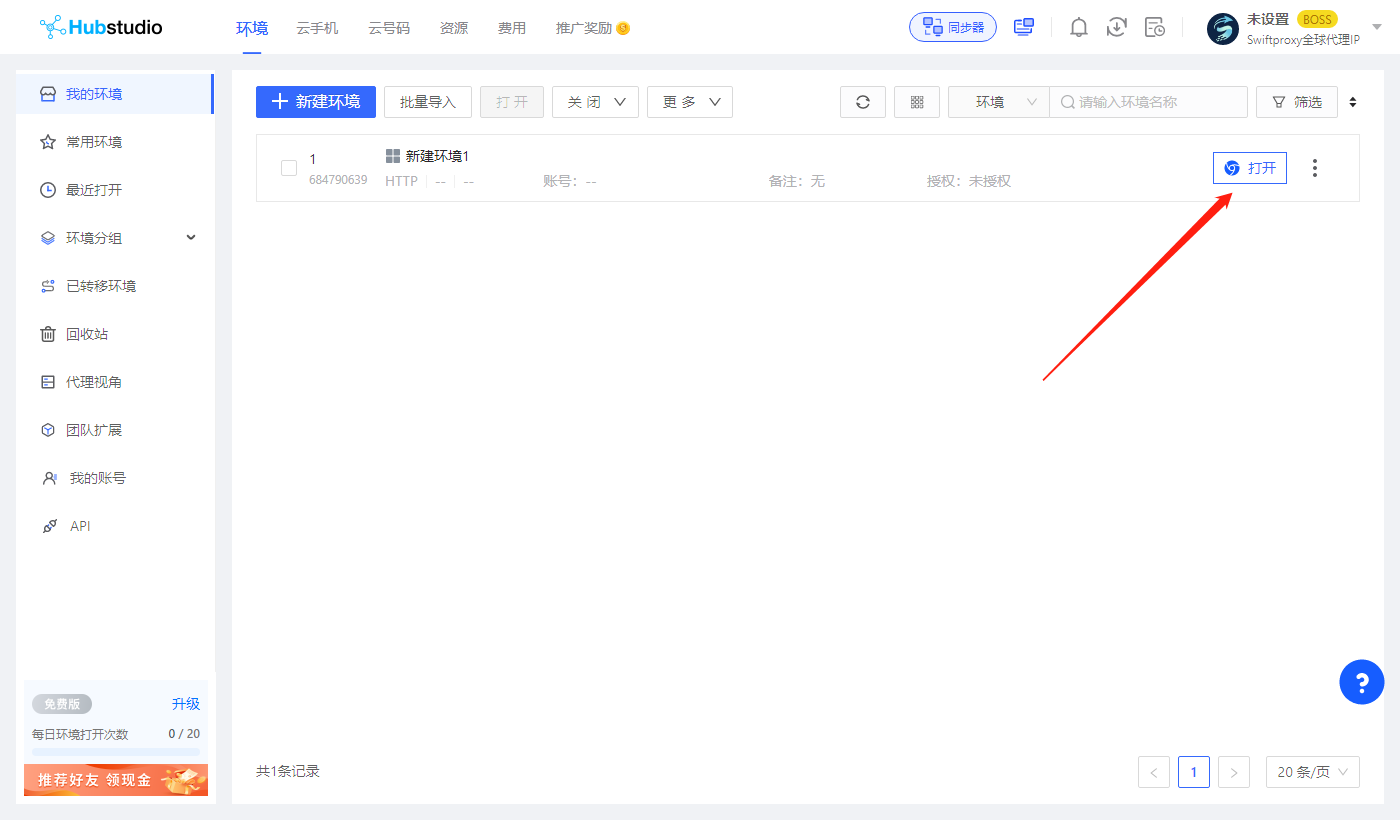Refresh the environment list
The height and width of the screenshot is (820, 1400).
(862, 101)
